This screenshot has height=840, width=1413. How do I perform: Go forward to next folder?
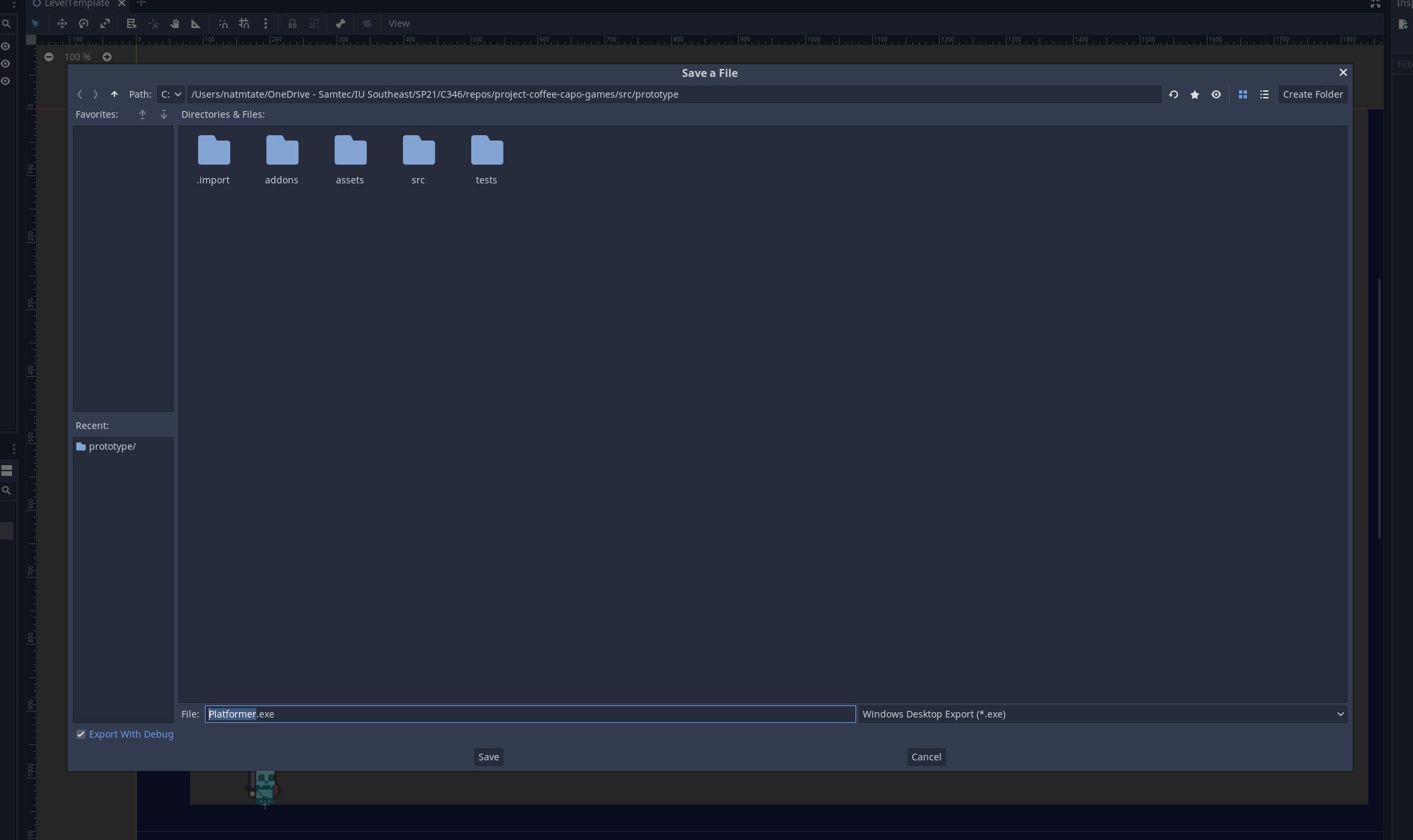coord(96,94)
